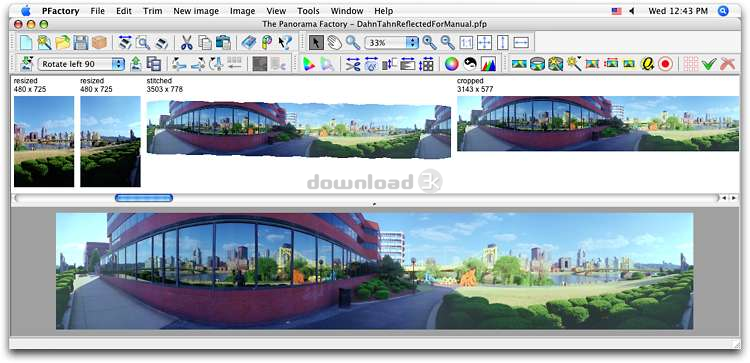This screenshot has width=750, height=363.
Task: Click the 1:1 actual size icon
Action: coord(466,43)
